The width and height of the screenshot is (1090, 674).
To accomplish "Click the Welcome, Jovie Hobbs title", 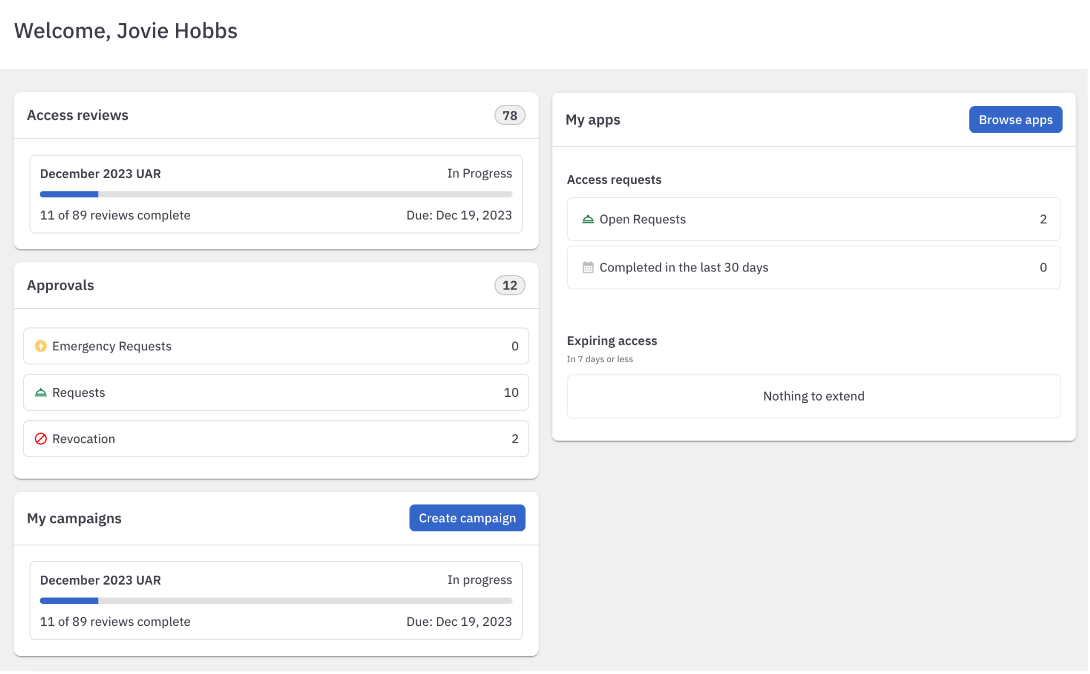I will (126, 31).
